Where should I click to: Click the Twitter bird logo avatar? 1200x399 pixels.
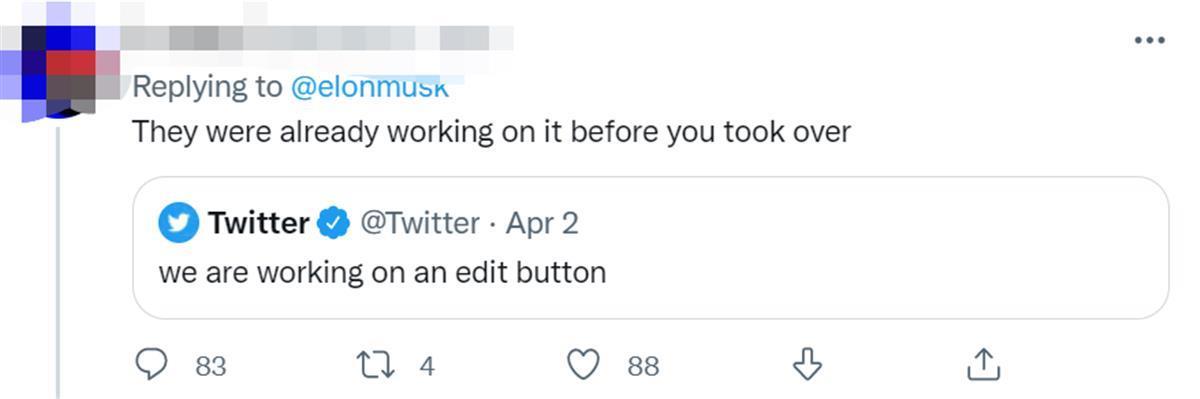(x=179, y=223)
